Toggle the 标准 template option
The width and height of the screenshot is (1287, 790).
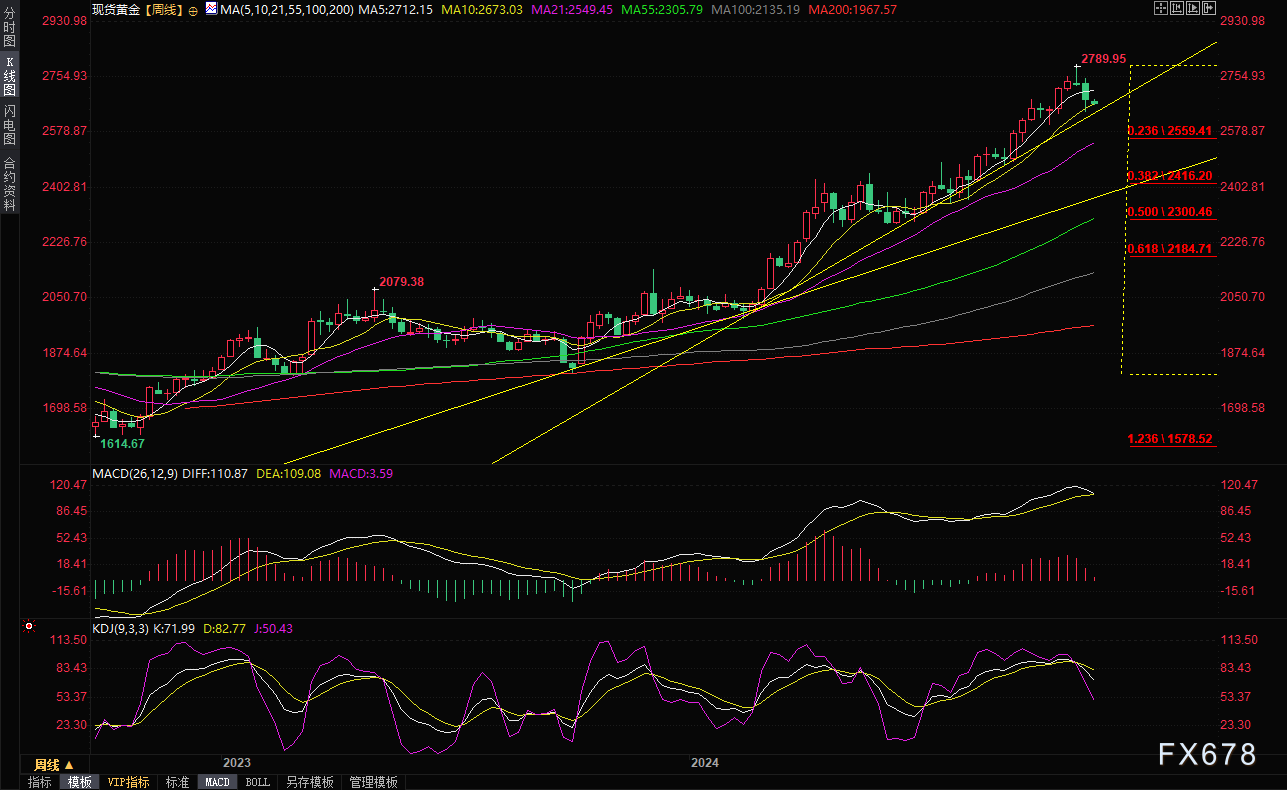pyautogui.click(x=177, y=782)
